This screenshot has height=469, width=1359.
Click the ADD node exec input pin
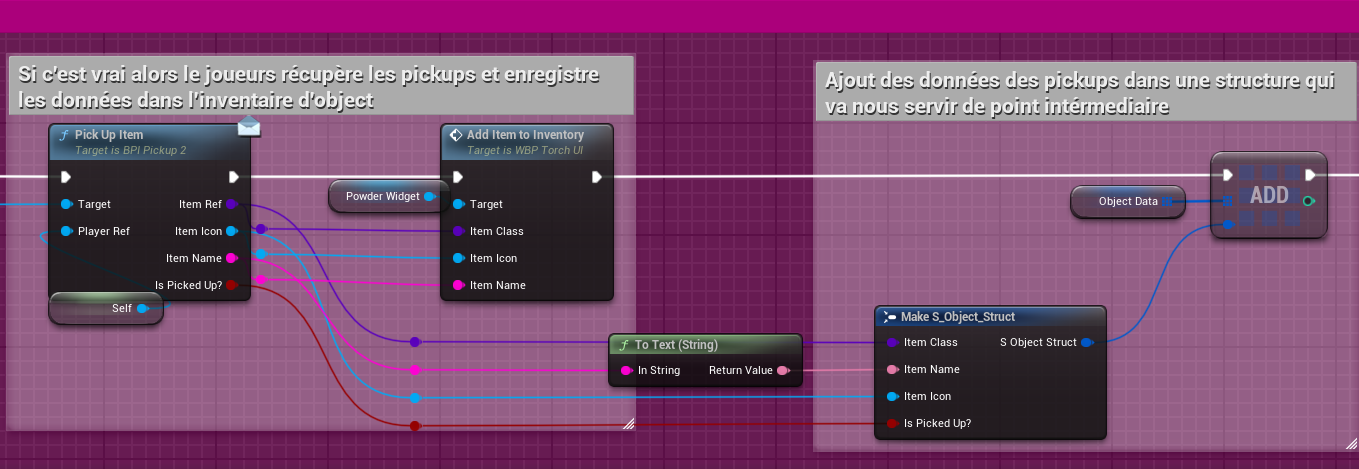pos(1228,175)
